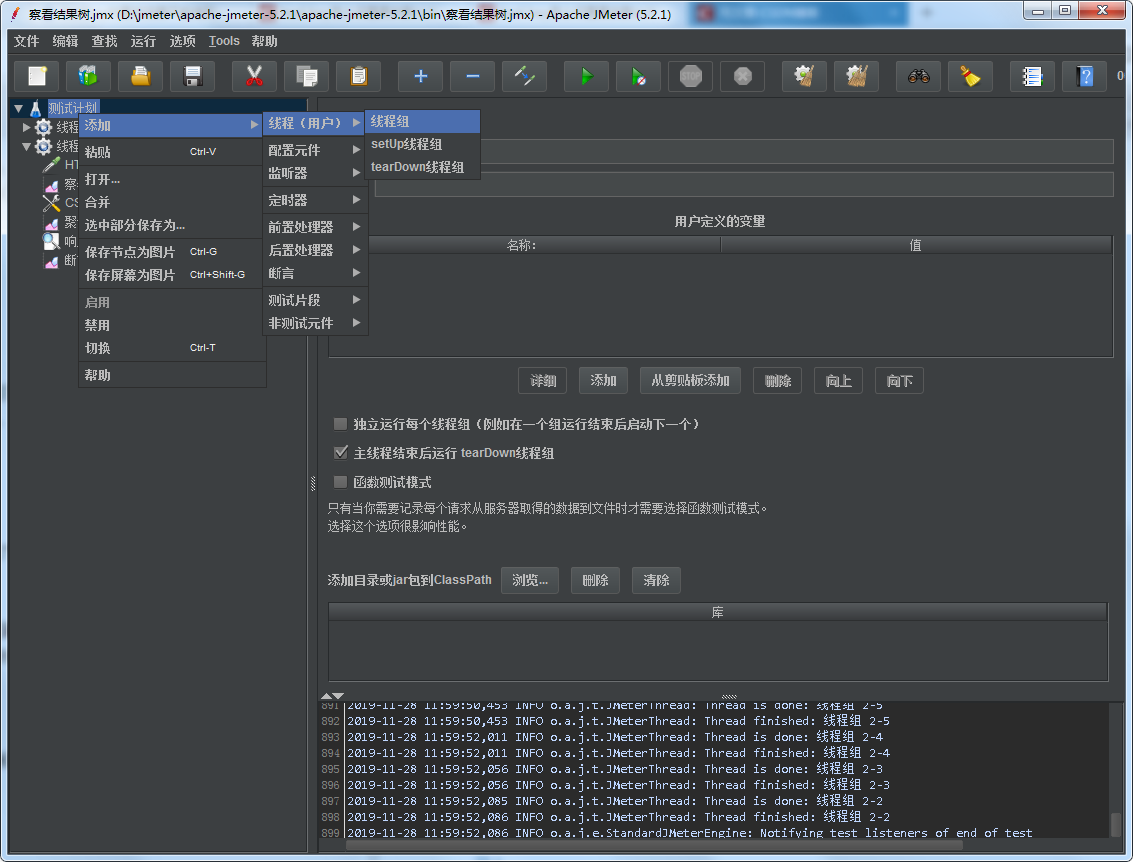1133x862 pixels.
Task: Enable 函数测试模式 checkbox
Action: pyautogui.click(x=340, y=482)
